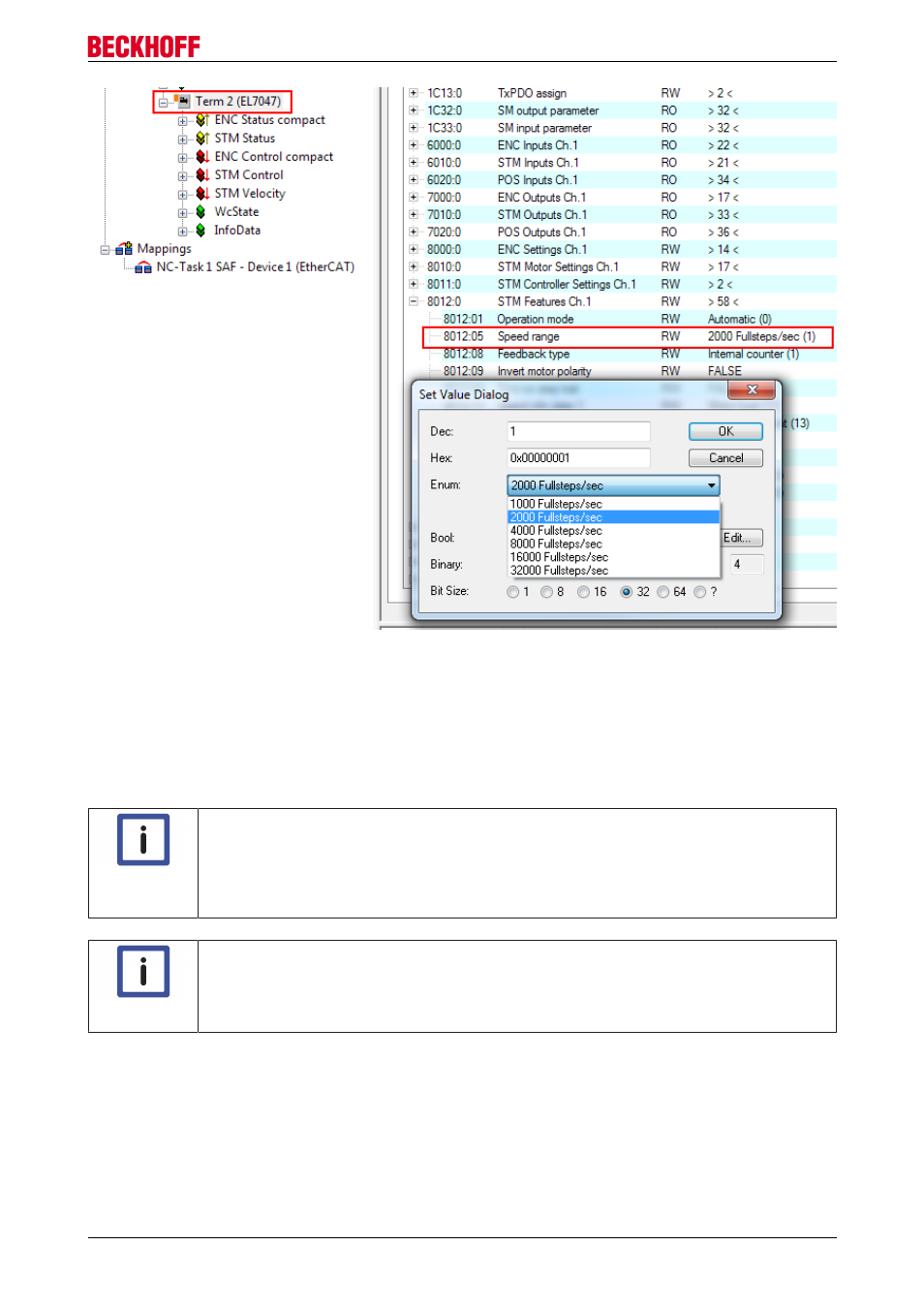Choose 32000 Fullsteps/sec from the enum list

tap(613, 571)
